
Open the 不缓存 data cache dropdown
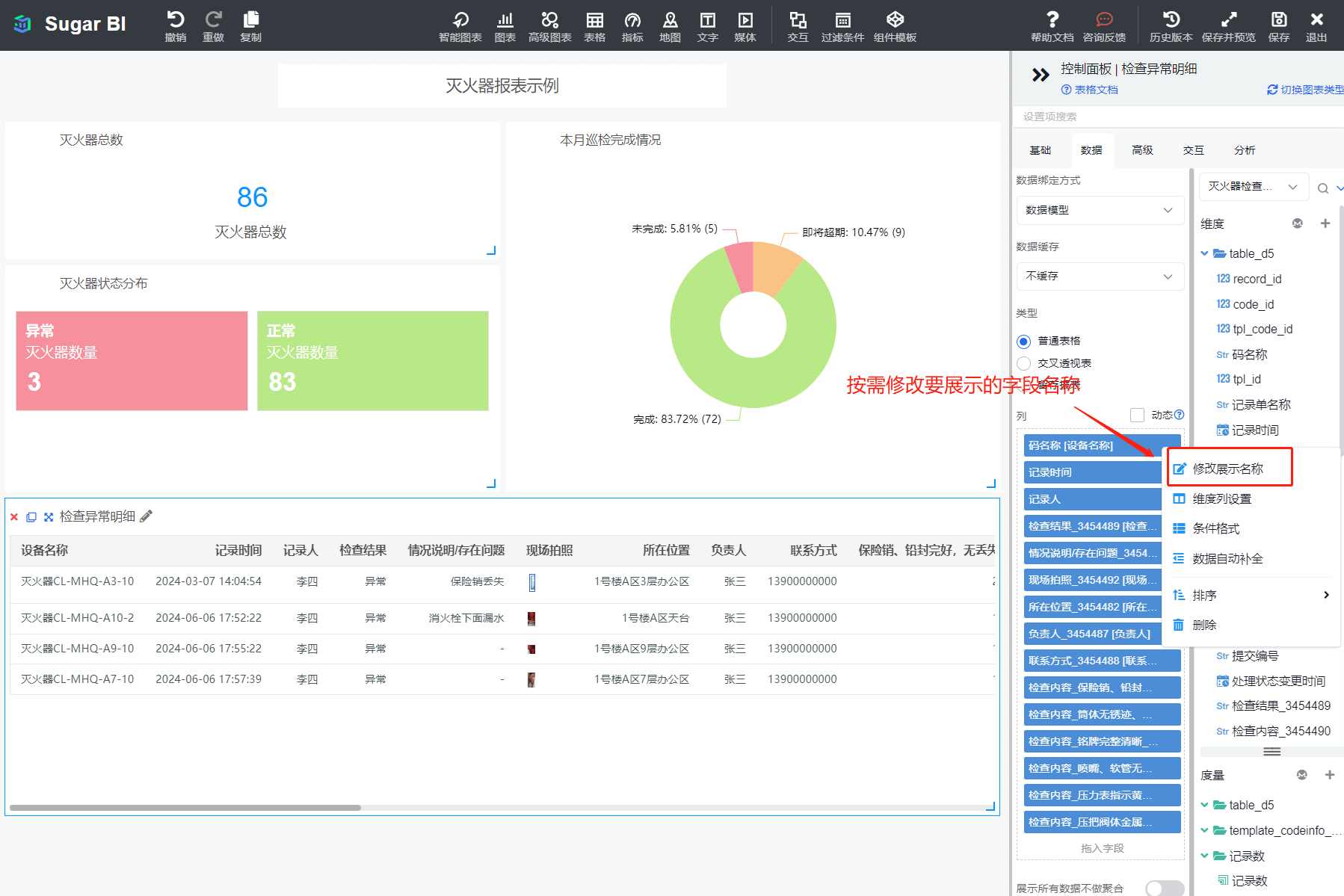coord(1100,276)
